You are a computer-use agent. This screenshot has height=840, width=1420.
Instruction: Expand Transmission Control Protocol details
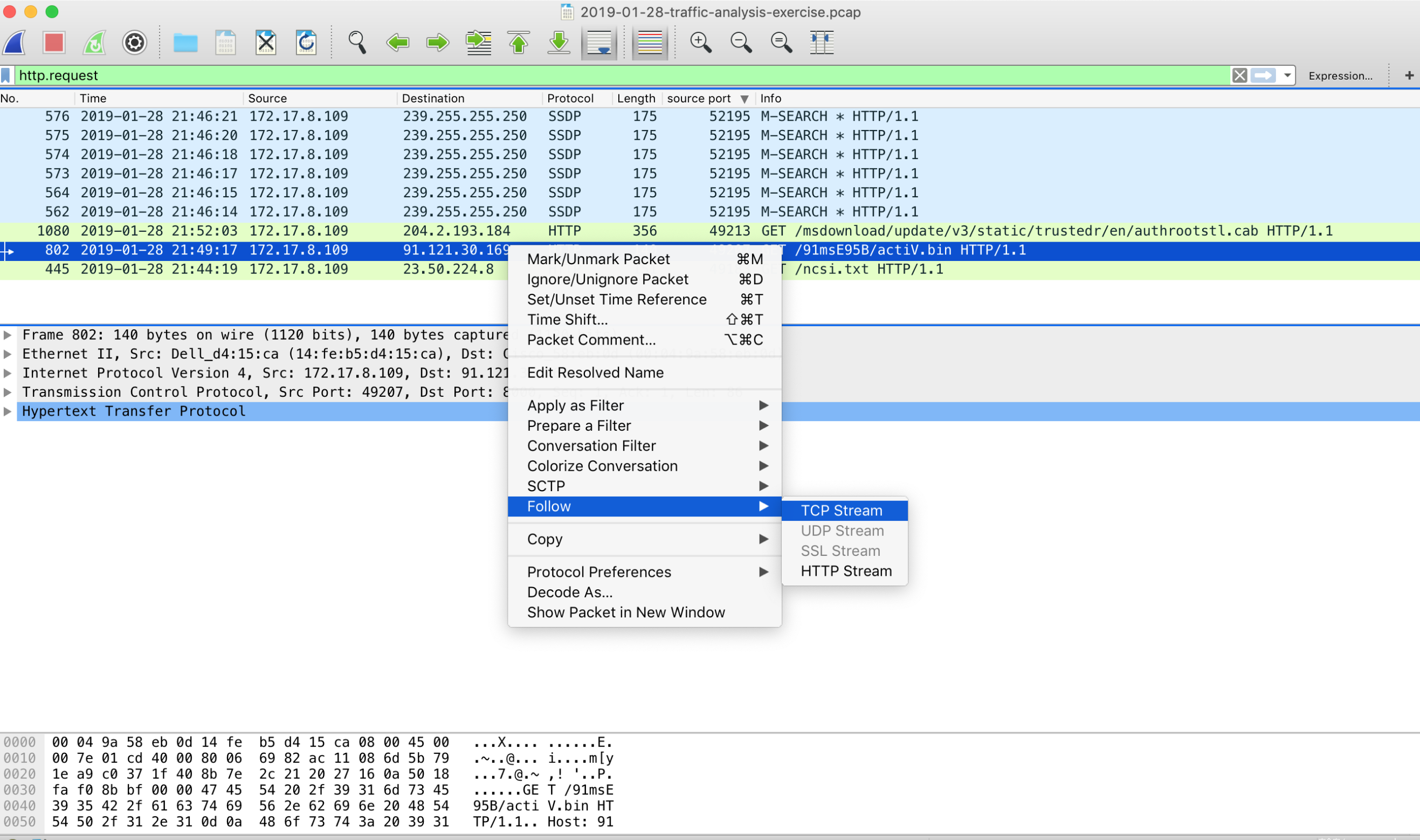click(x=8, y=393)
